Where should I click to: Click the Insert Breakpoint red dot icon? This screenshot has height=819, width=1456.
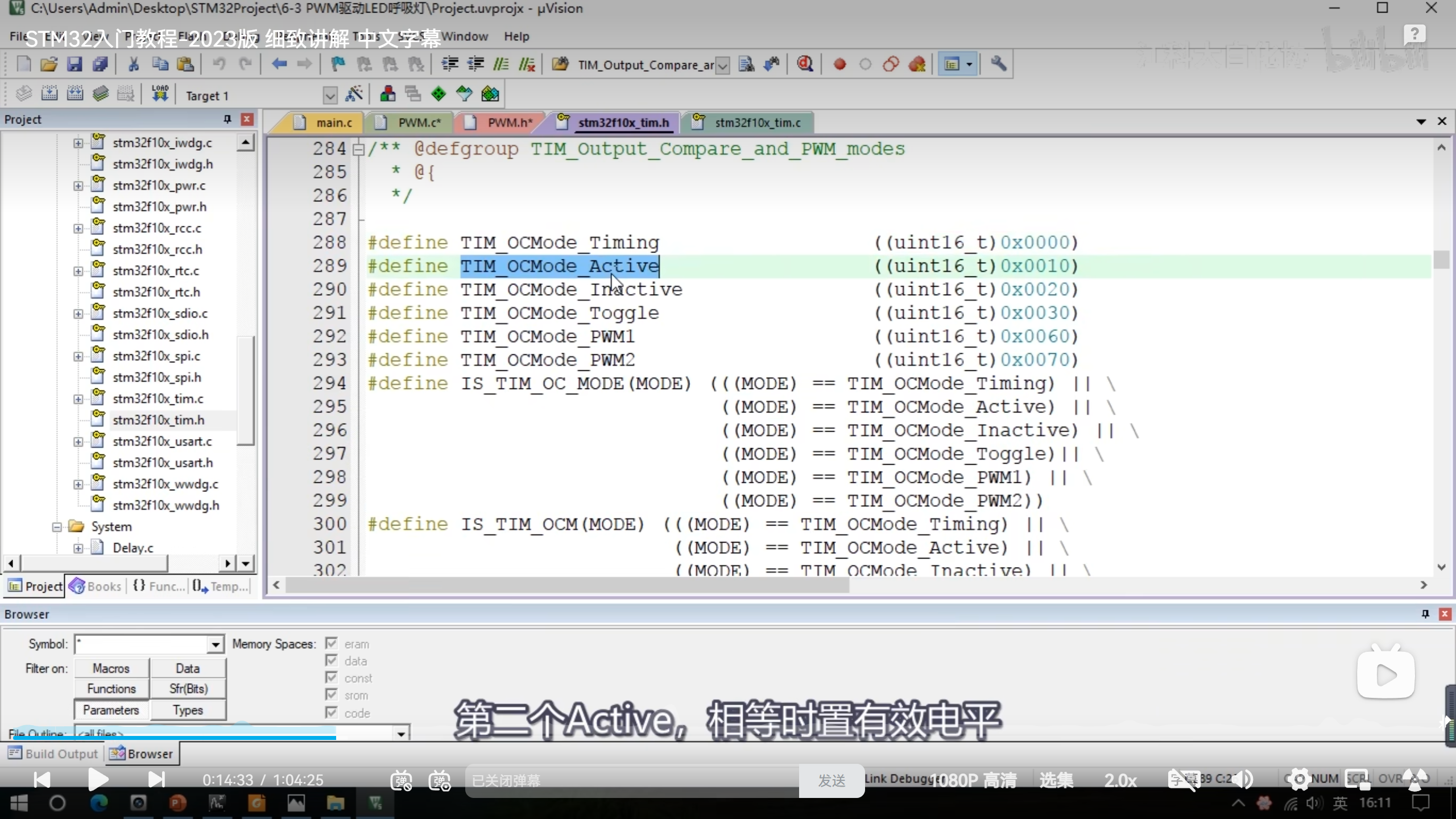[839, 64]
